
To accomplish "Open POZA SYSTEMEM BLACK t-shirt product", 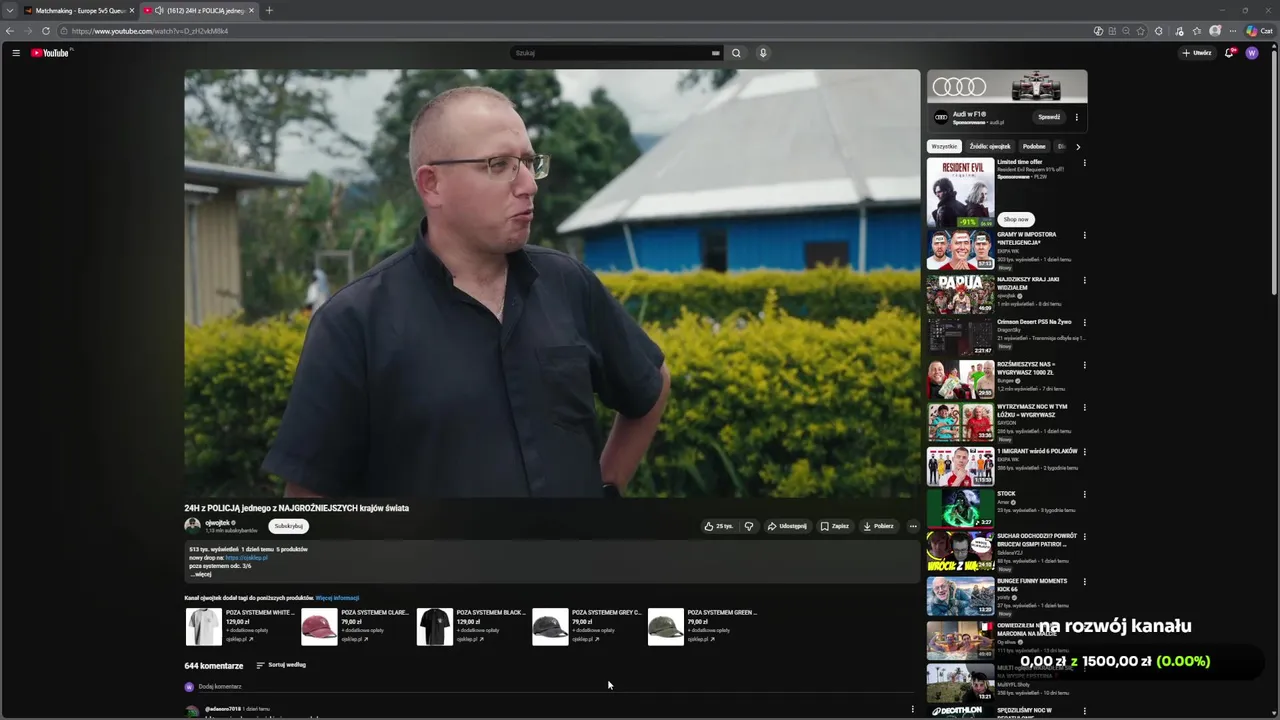I will pyautogui.click(x=471, y=626).
